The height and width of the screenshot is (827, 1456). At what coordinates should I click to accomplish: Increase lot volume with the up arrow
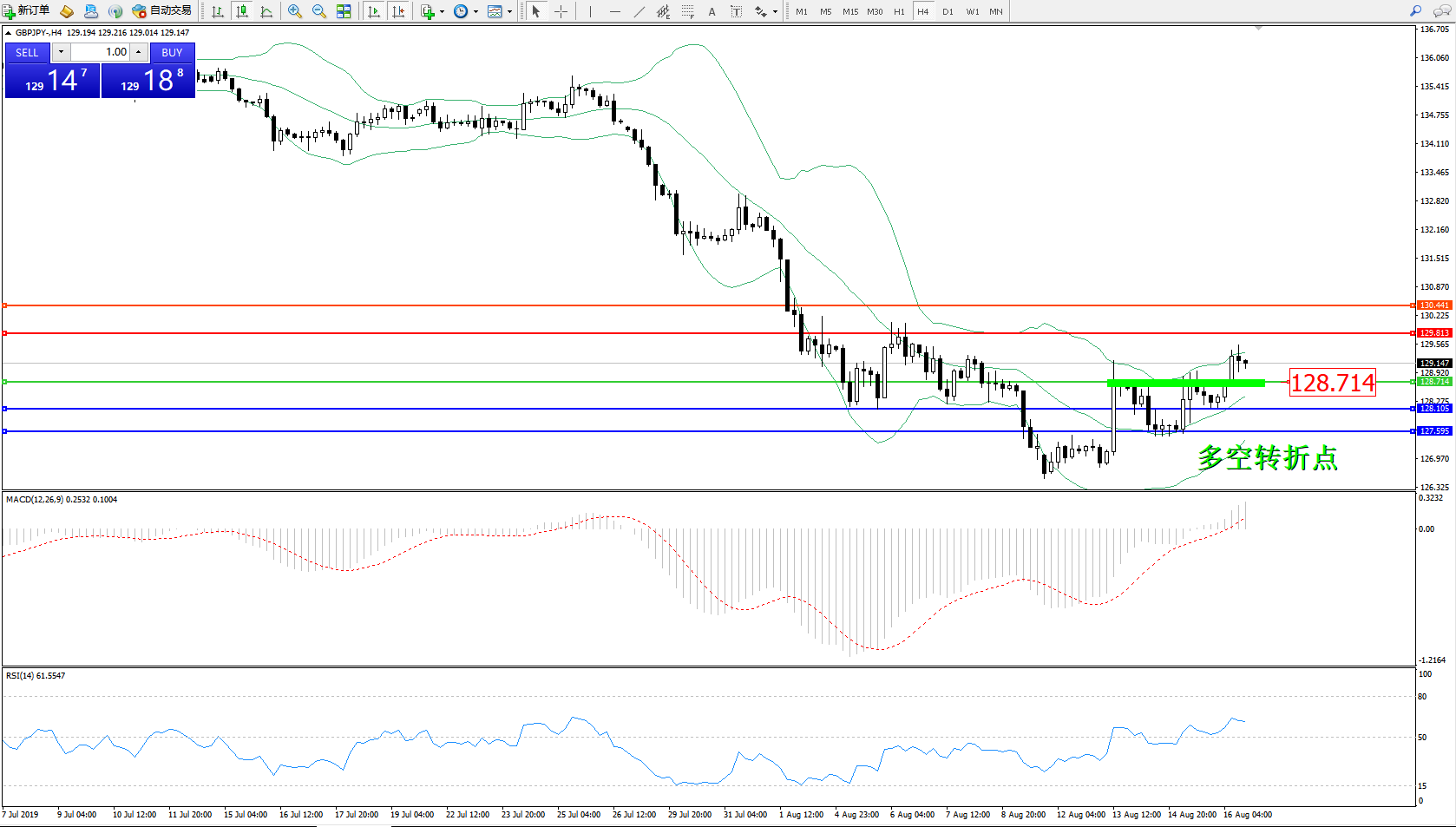point(139,52)
